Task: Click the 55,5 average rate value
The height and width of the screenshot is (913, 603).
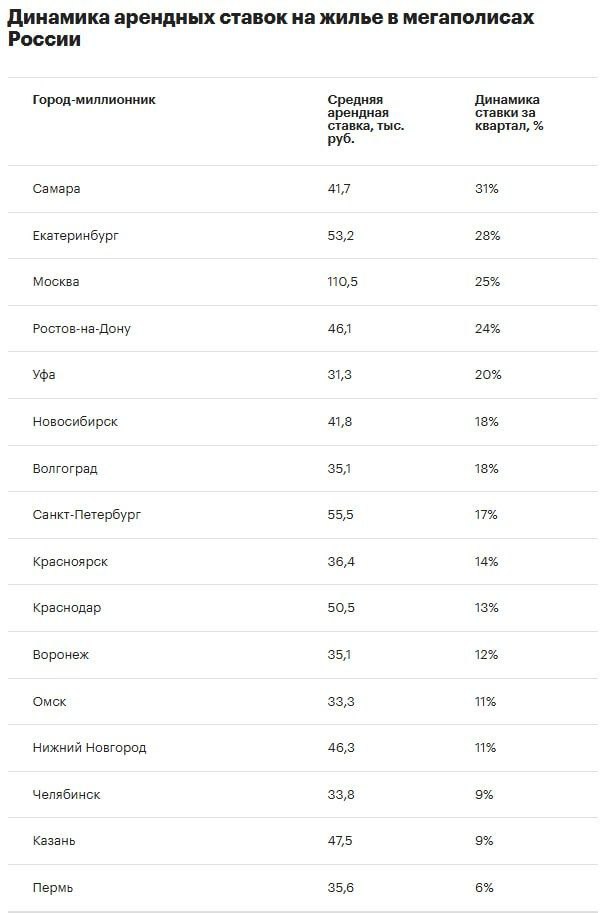Action: (340, 514)
